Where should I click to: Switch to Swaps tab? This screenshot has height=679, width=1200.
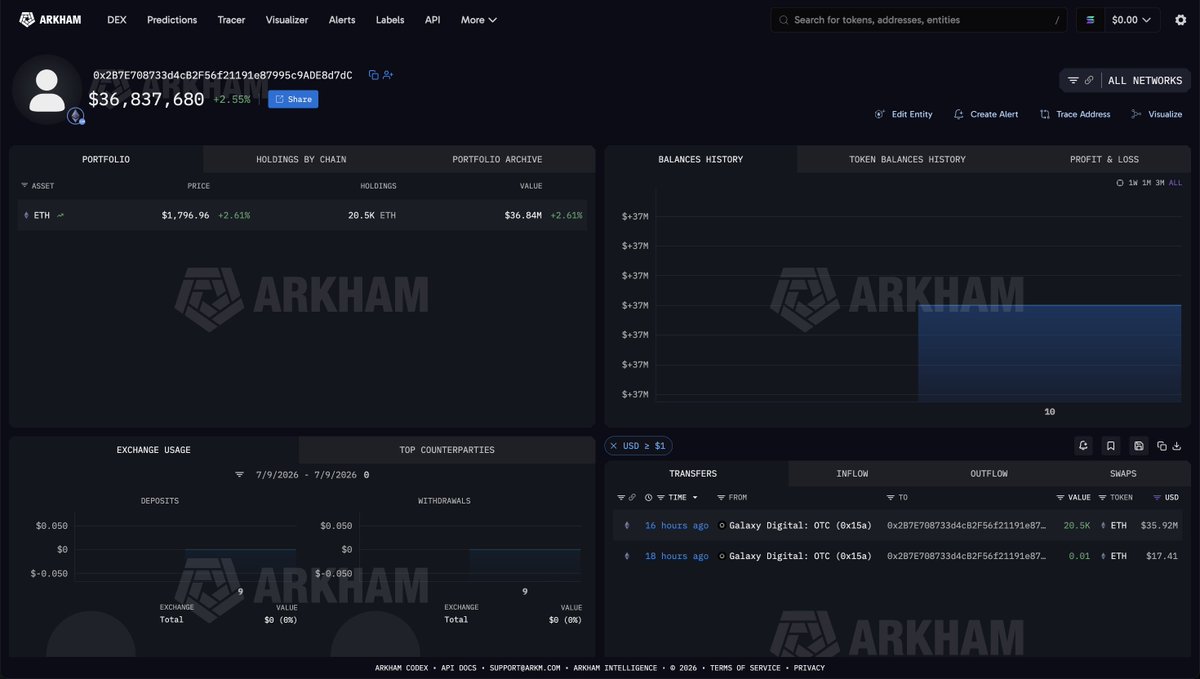(x=1123, y=474)
